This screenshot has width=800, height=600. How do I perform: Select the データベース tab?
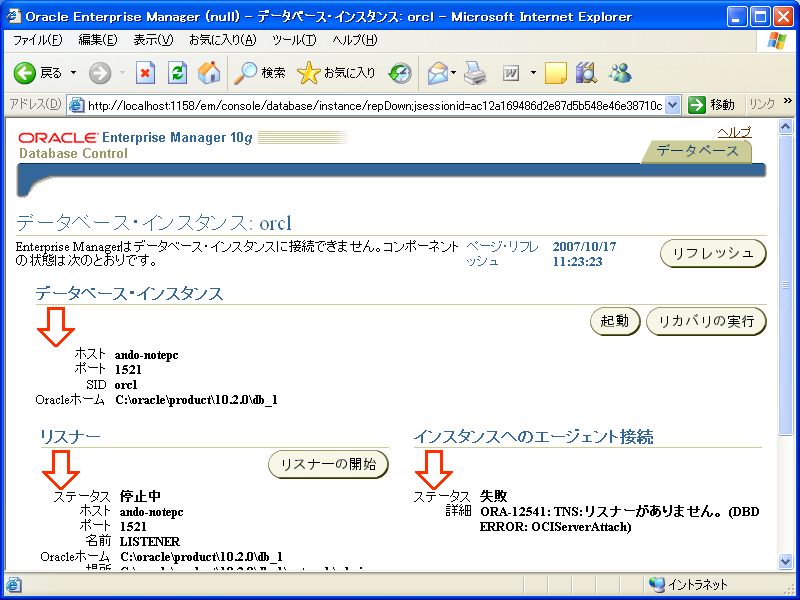point(697,151)
